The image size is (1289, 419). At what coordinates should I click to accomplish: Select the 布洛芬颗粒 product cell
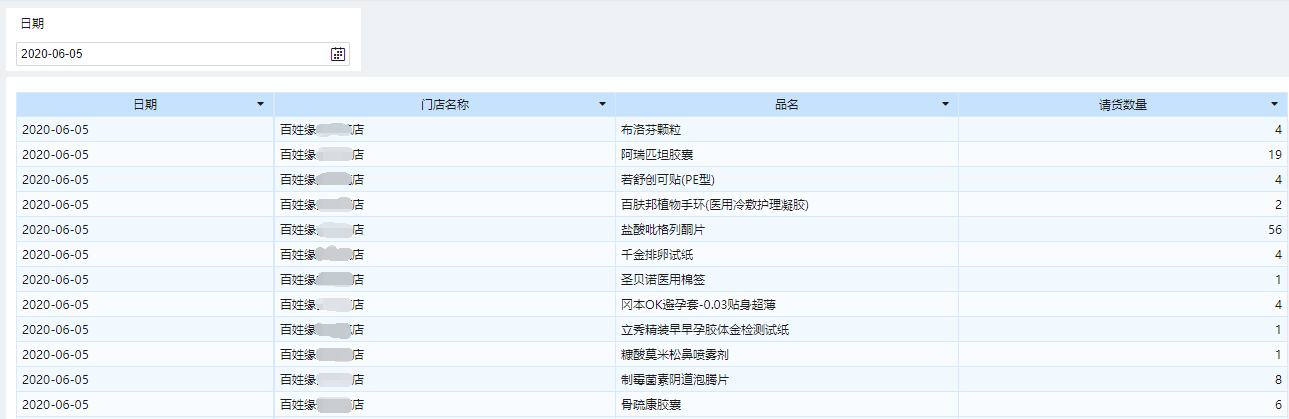[787, 129]
